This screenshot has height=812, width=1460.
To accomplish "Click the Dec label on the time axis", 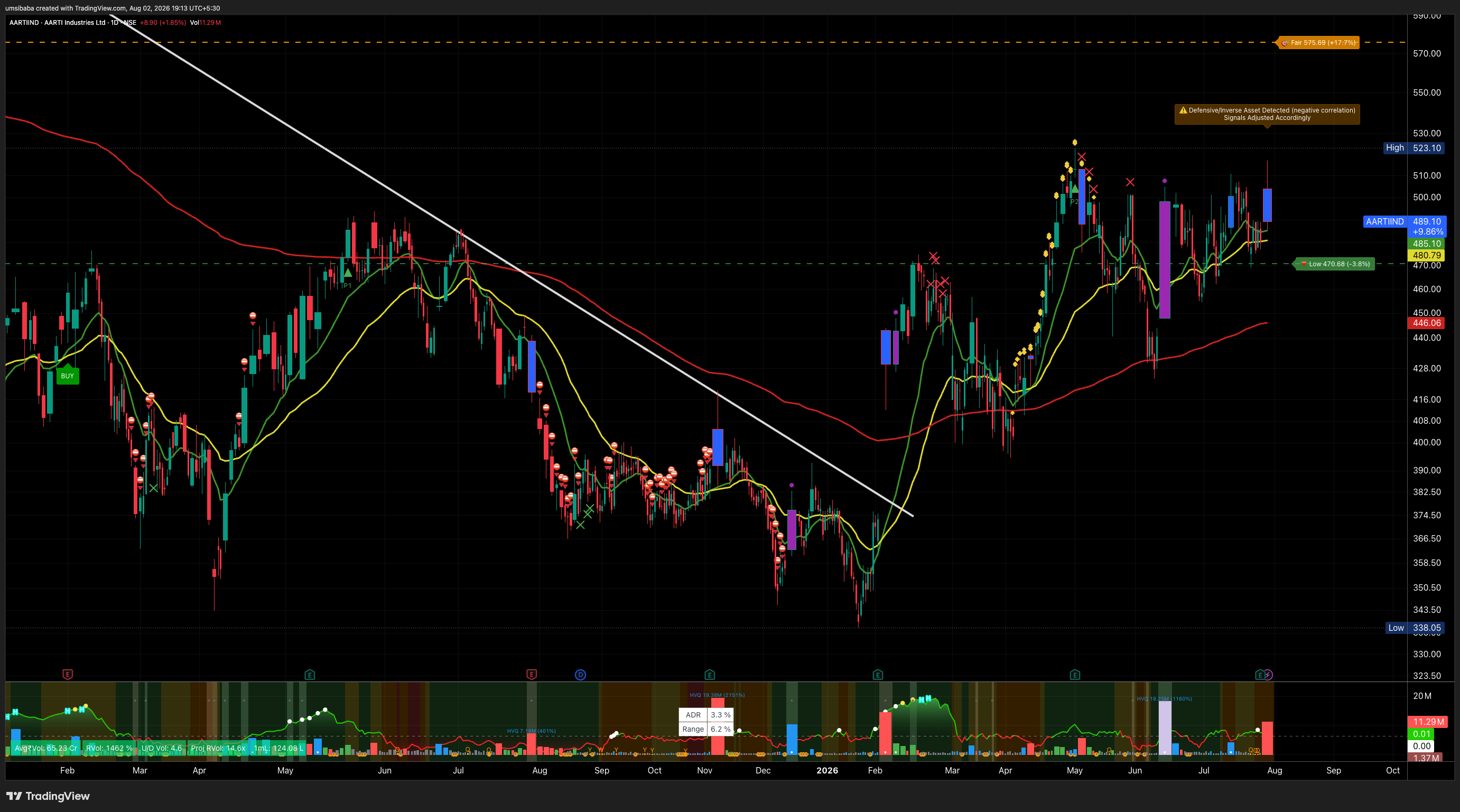I will pos(763,770).
